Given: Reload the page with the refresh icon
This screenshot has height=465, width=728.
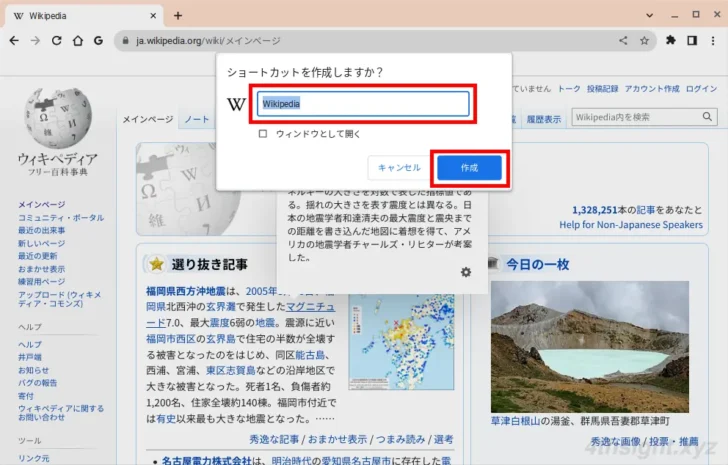Looking at the screenshot, I should coord(57,41).
